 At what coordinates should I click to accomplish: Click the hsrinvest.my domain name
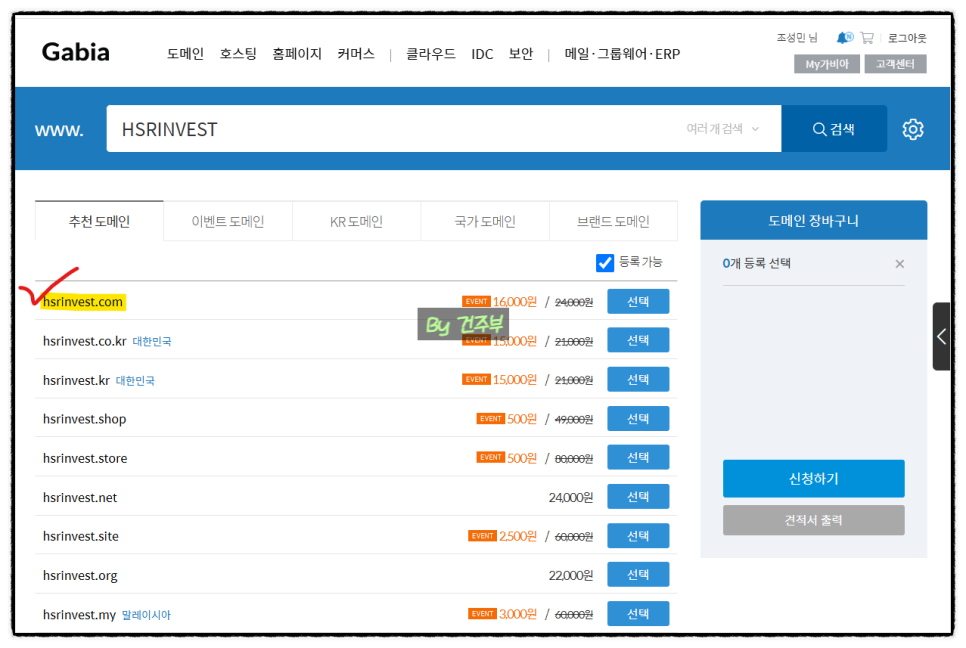point(79,615)
